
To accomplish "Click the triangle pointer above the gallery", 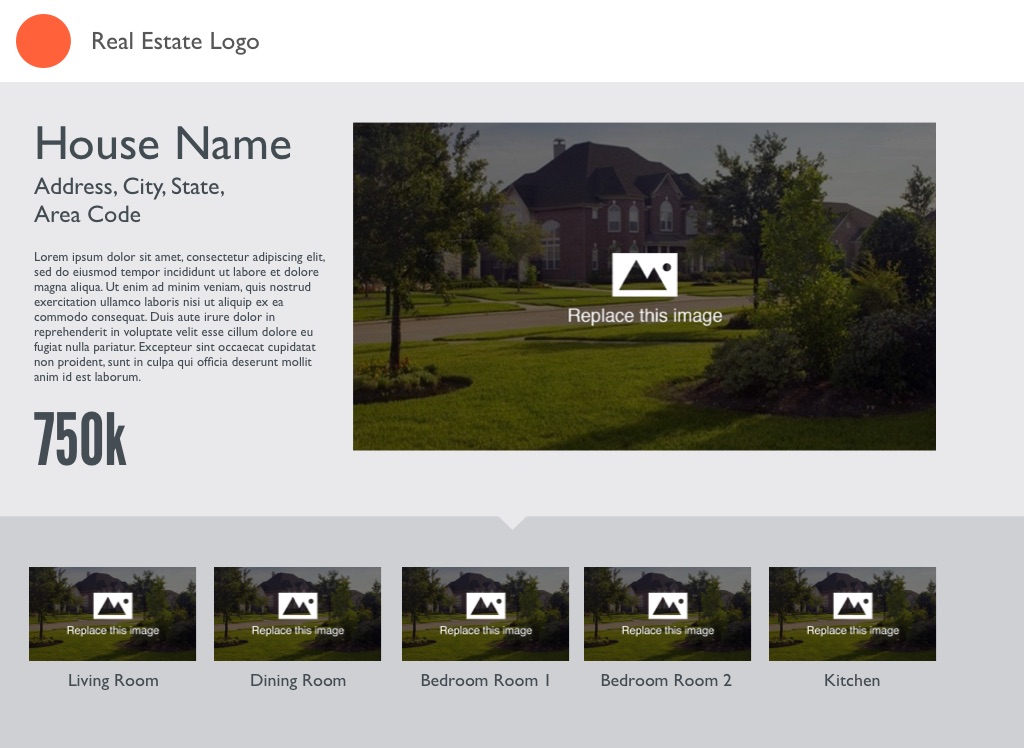I will pyautogui.click(x=512, y=522).
